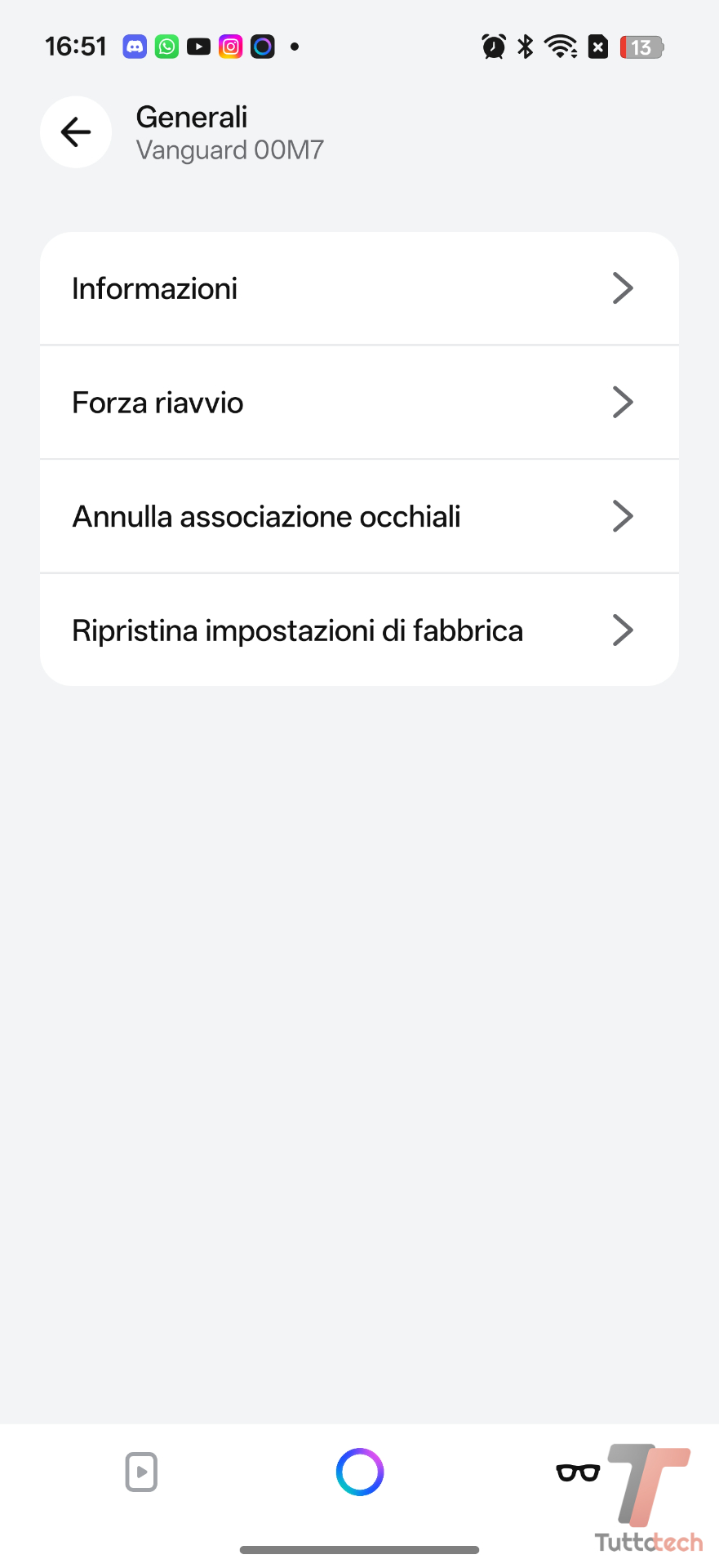Tap the YouTube notification icon
This screenshot has width=719, height=1568.
click(x=198, y=47)
